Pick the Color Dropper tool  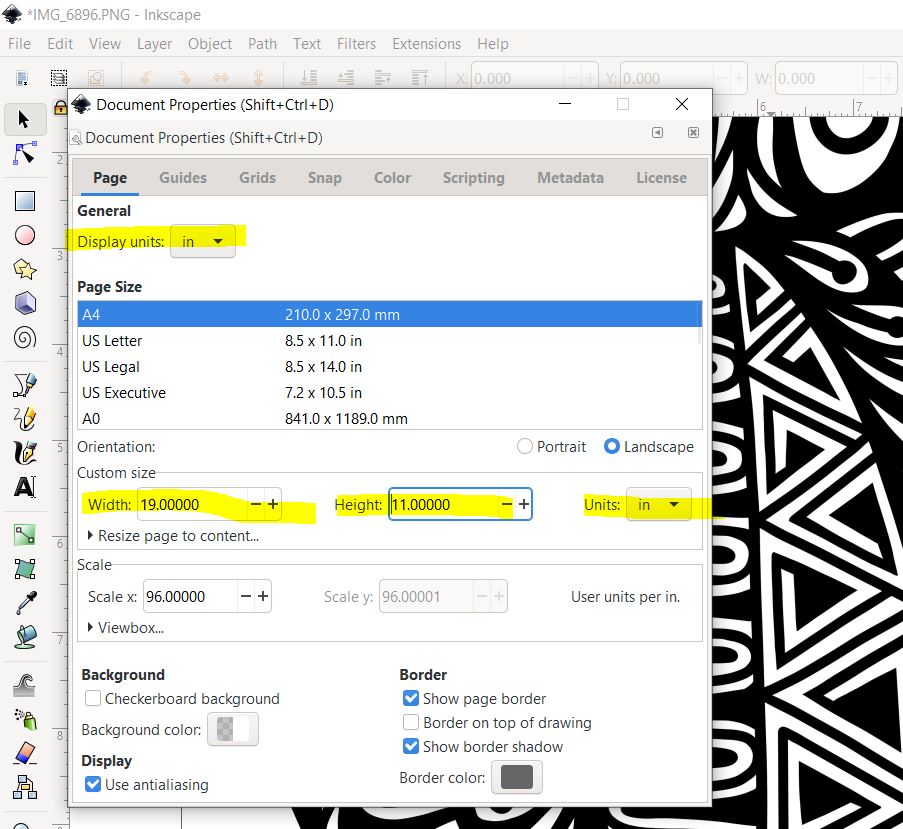pyautogui.click(x=25, y=603)
